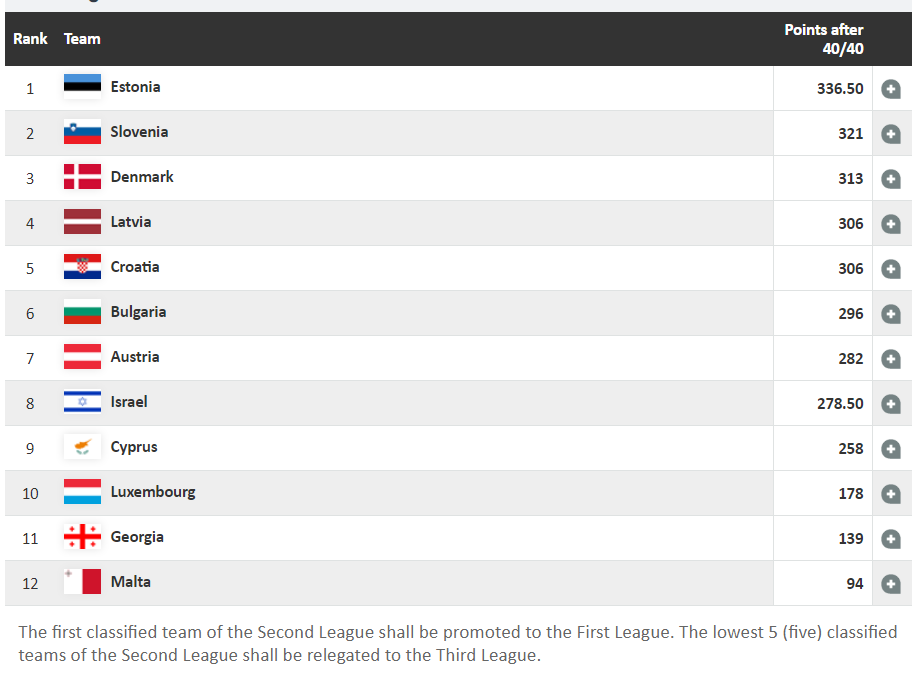
Task: Click the Cyprus flag icon
Action: pos(82,447)
